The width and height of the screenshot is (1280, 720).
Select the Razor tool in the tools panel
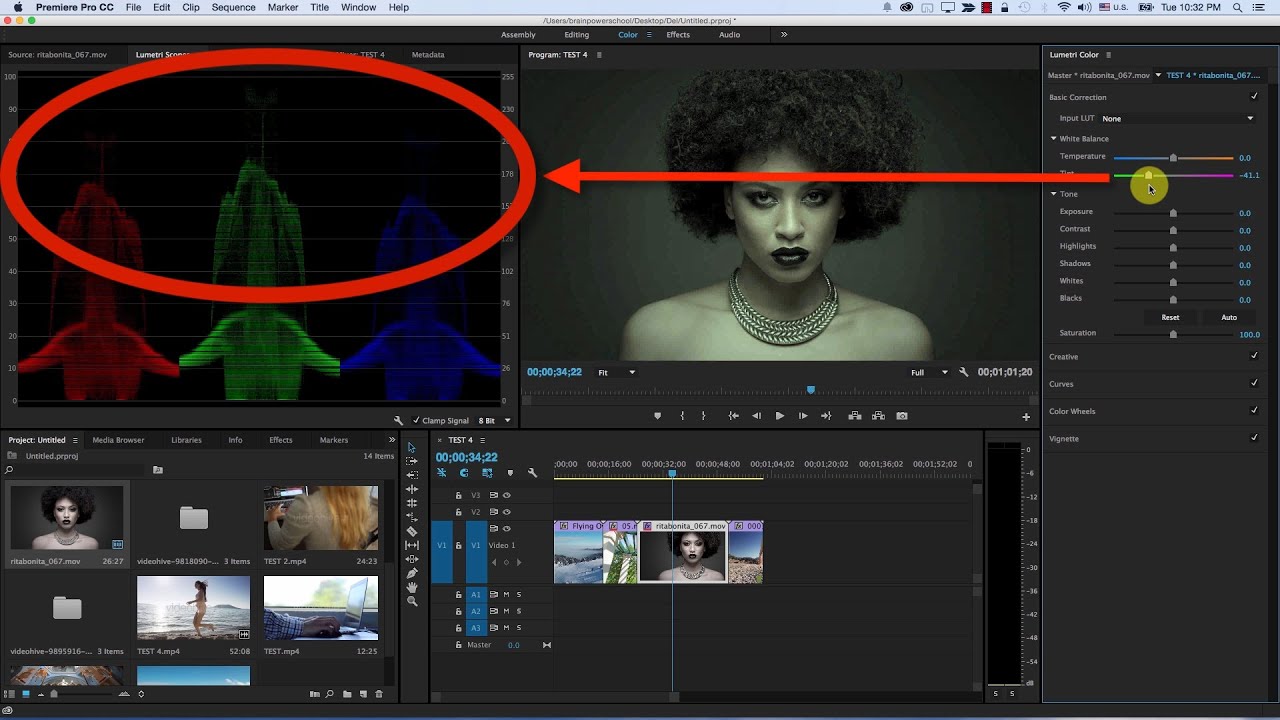click(x=412, y=531)
